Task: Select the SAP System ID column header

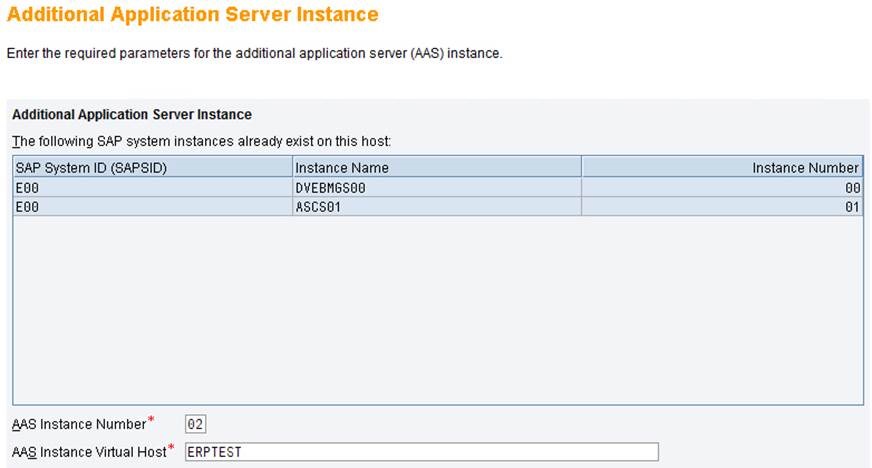Action: coord(152,167)
